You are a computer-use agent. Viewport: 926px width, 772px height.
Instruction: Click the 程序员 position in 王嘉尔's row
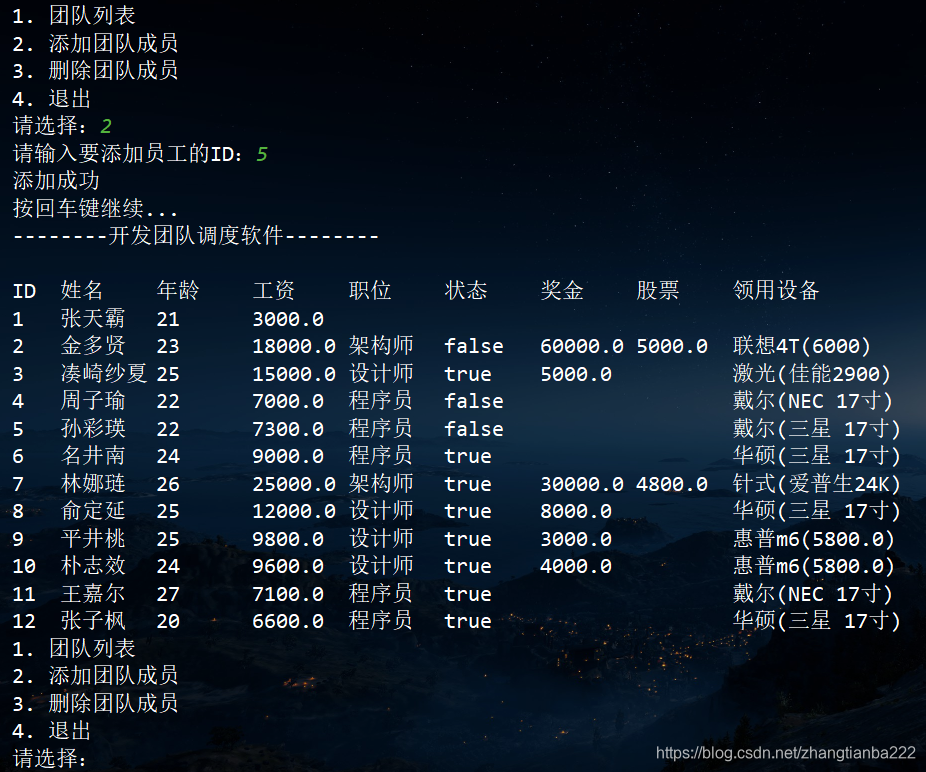(x=381, y=594)
